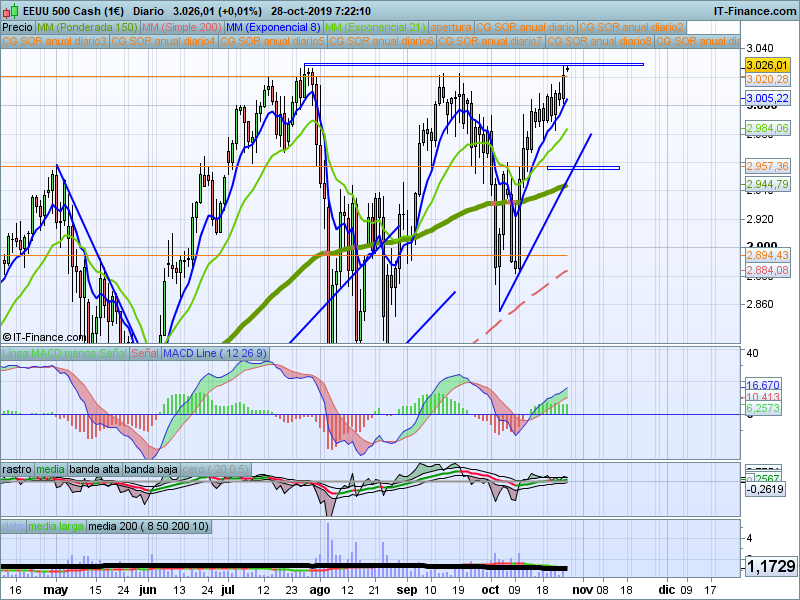Select the media larga label in bottom panel
Viewport: 800px width, 600px height.
tap(56, 525)
